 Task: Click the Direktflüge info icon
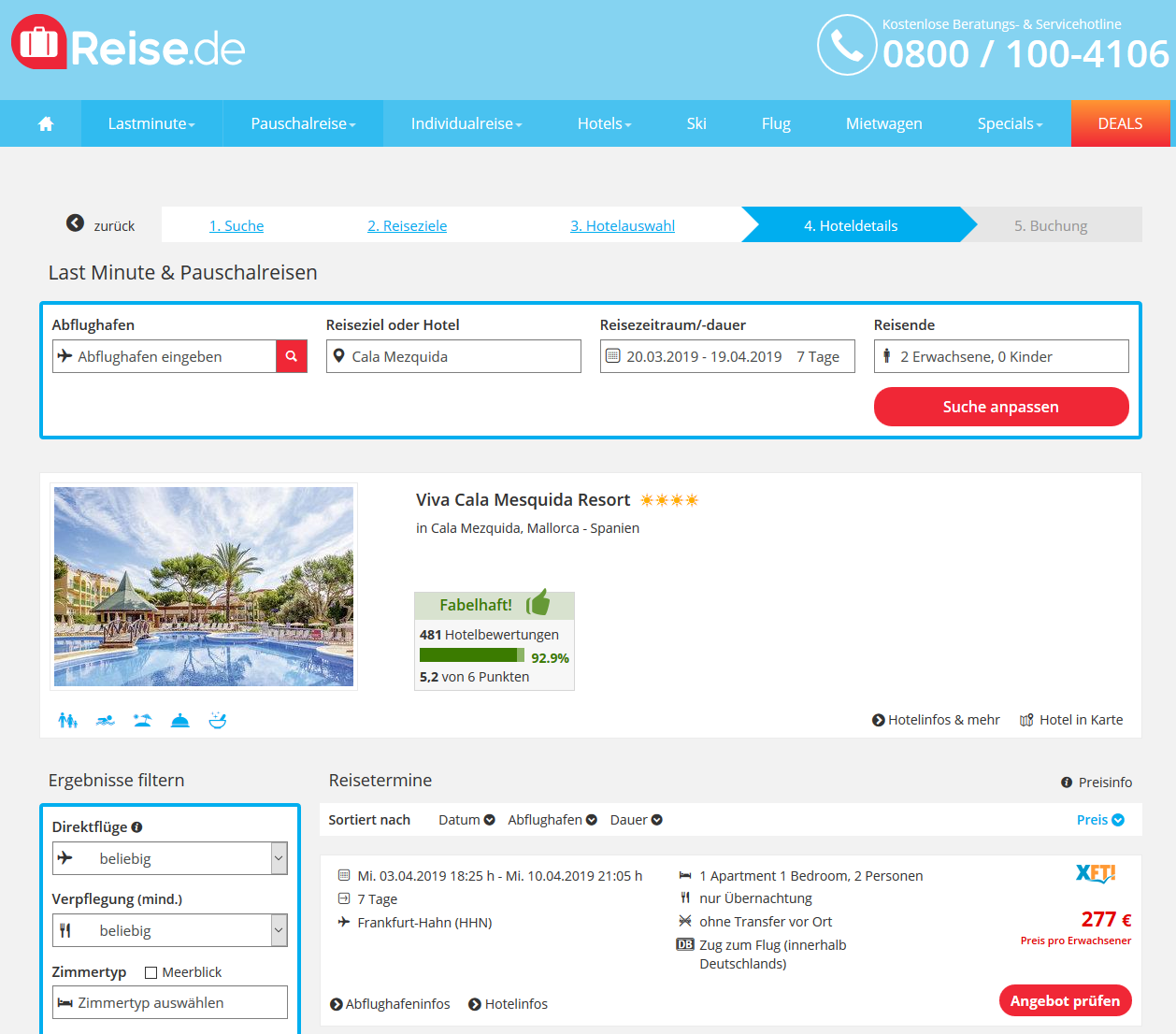[x=136, y=827]
